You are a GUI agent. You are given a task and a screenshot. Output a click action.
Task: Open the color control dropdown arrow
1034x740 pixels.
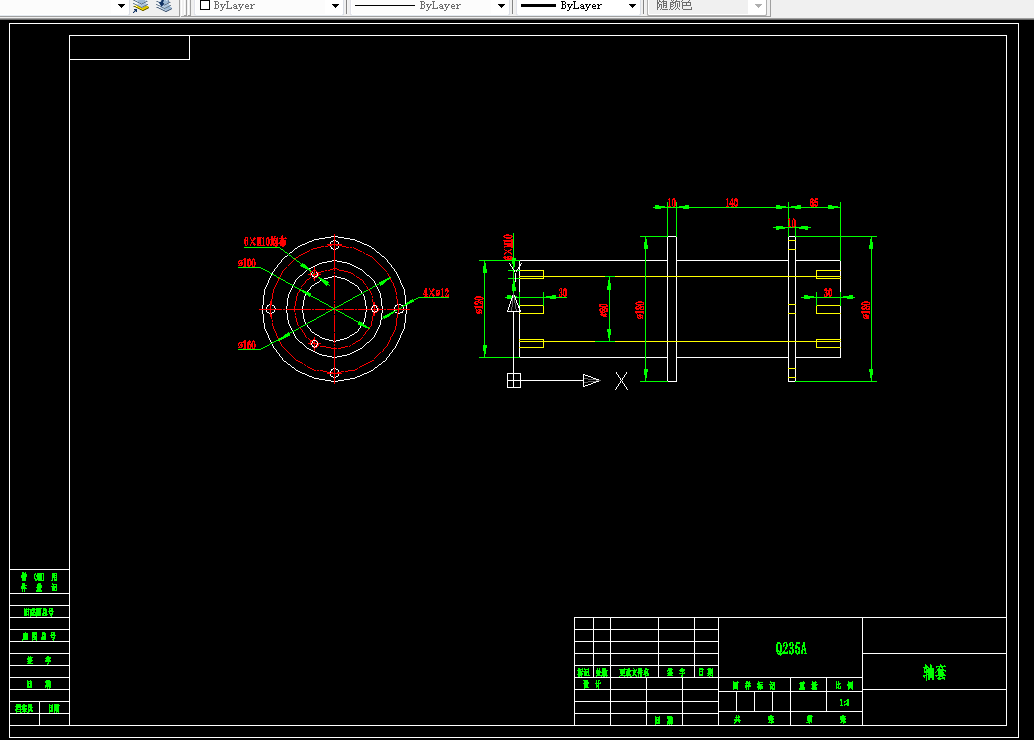335,6
